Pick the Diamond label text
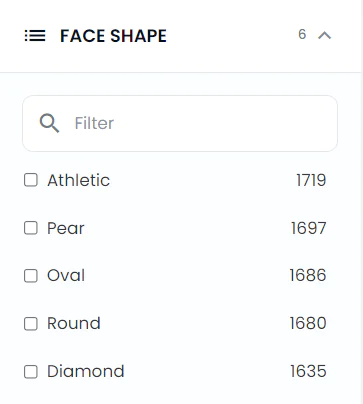Viewport: 363px width, 404px height. [86, 371]
